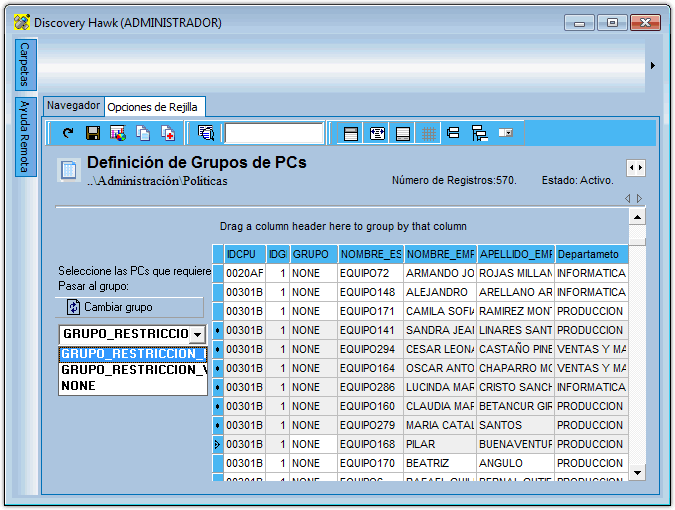675x510 pixels.
Task: Select the OSCAR ANTO name cell
Action: [440, 368]
